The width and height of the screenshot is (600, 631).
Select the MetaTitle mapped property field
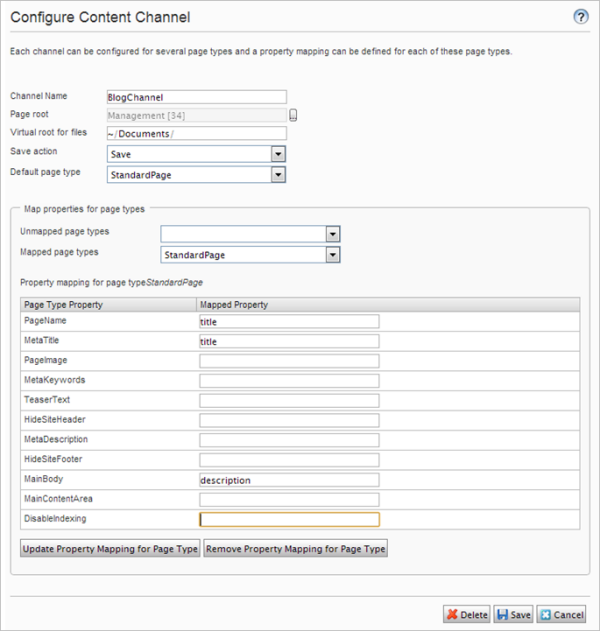click(289, 341)
